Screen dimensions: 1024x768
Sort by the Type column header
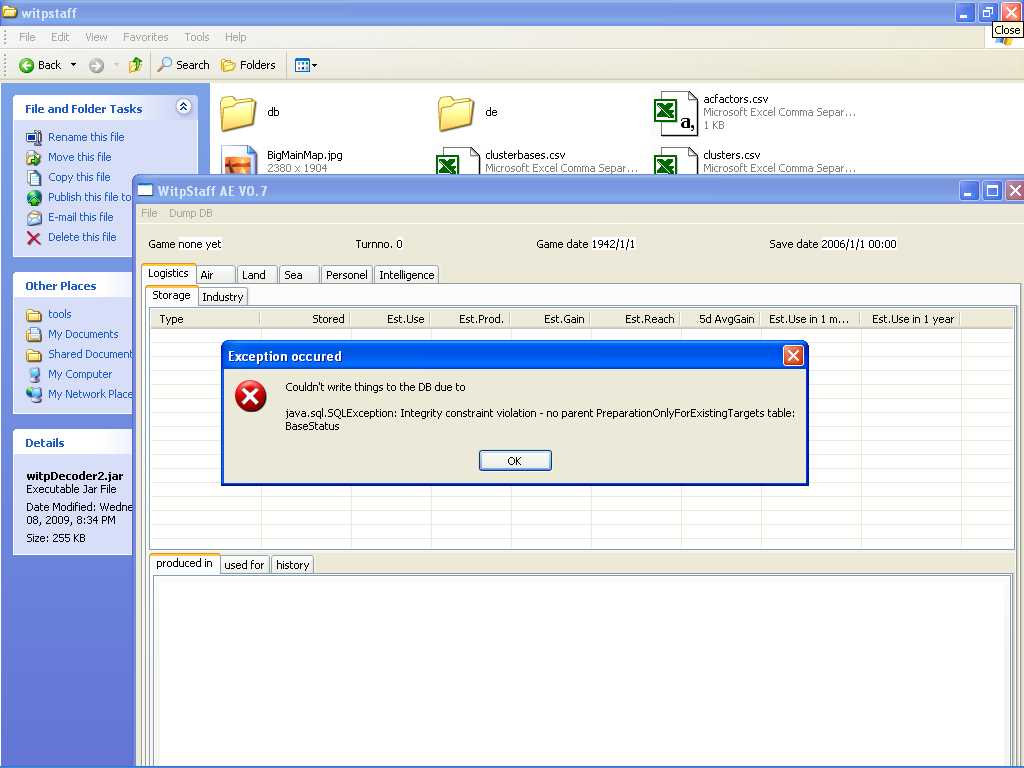(205, 319)
